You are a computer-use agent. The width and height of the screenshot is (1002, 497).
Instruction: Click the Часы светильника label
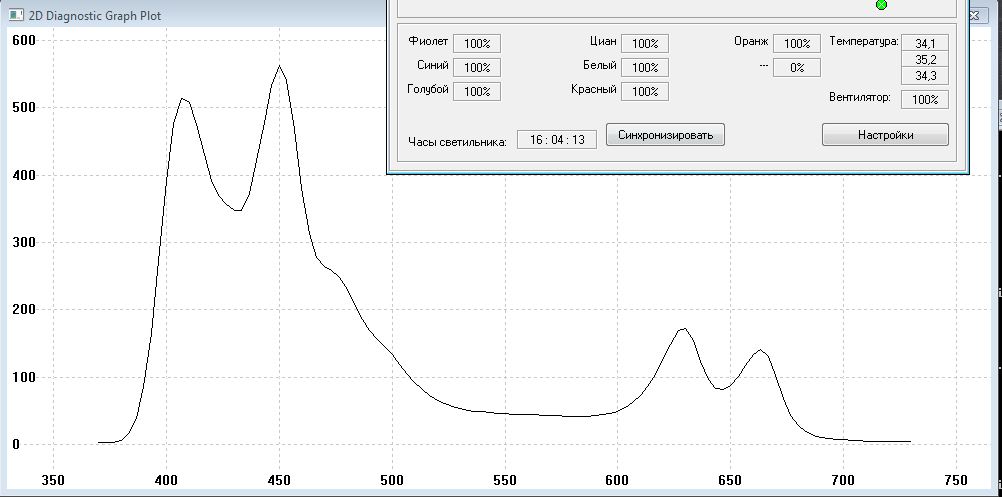click(457, 141)
